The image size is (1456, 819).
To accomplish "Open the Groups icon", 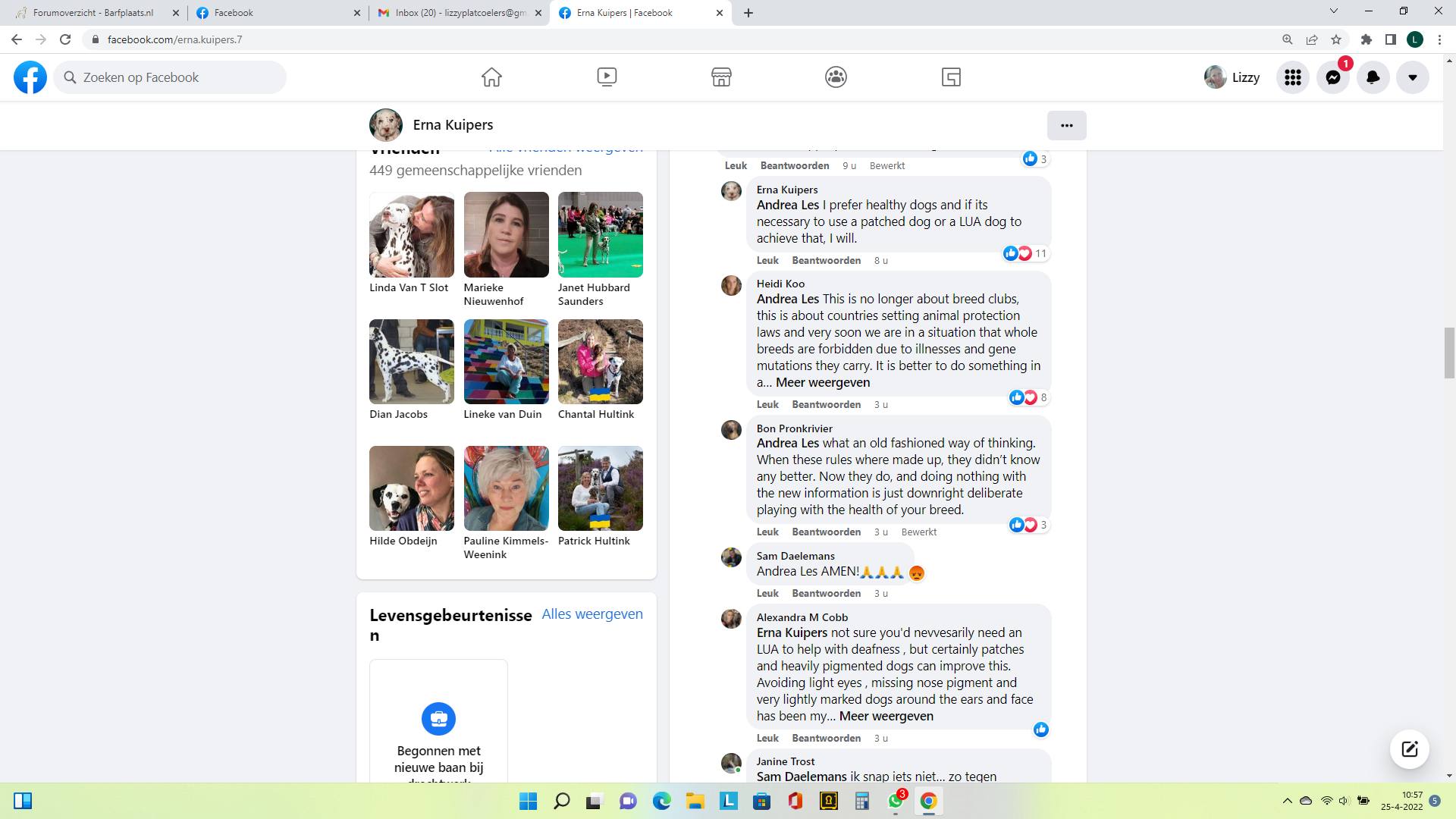I will (x=836, y=77).
